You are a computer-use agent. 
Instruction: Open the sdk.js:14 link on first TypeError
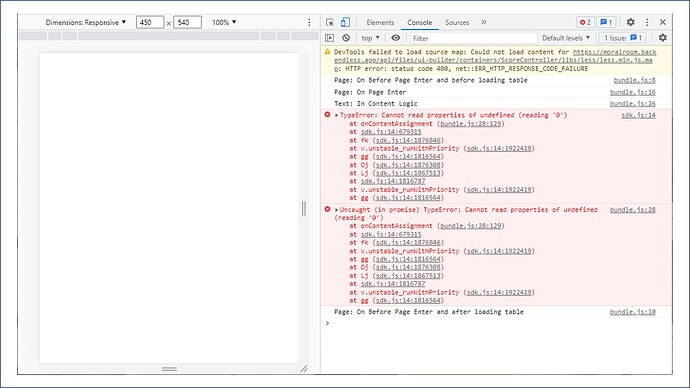pyautogui.click(x=638, y=115)
